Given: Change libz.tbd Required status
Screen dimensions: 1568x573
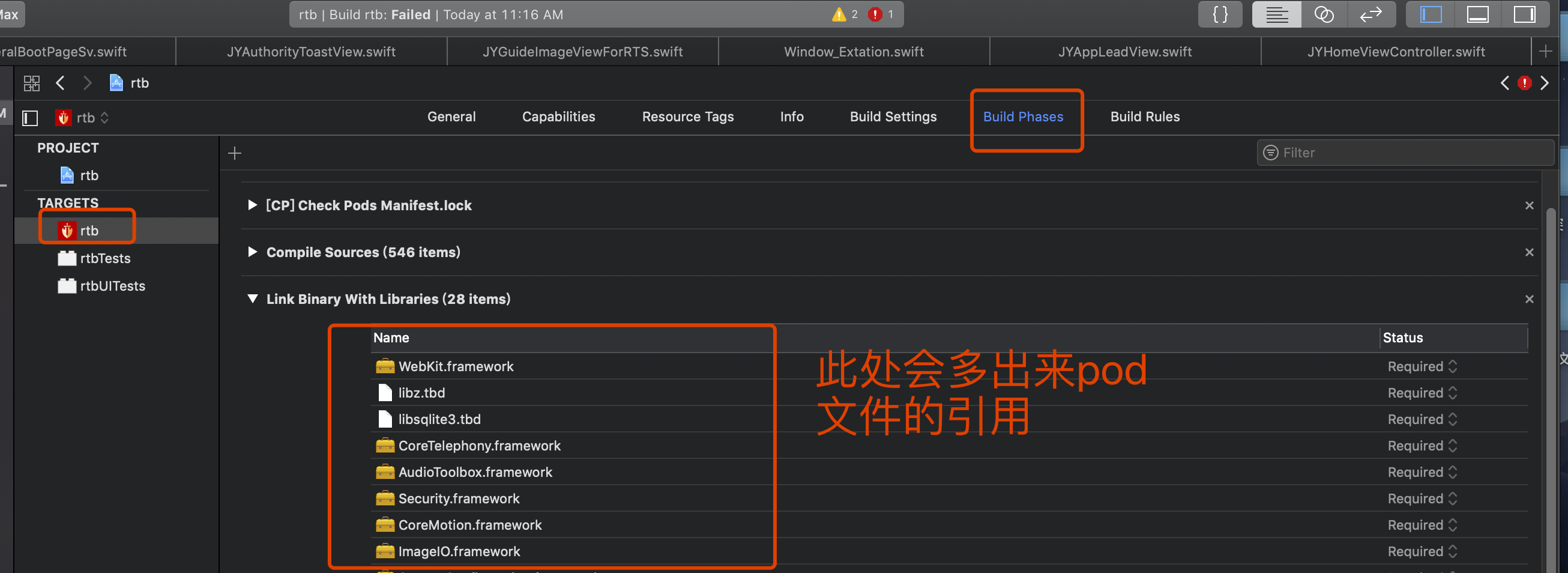Looking at the screenshot, I should [x=1422, y=393].
